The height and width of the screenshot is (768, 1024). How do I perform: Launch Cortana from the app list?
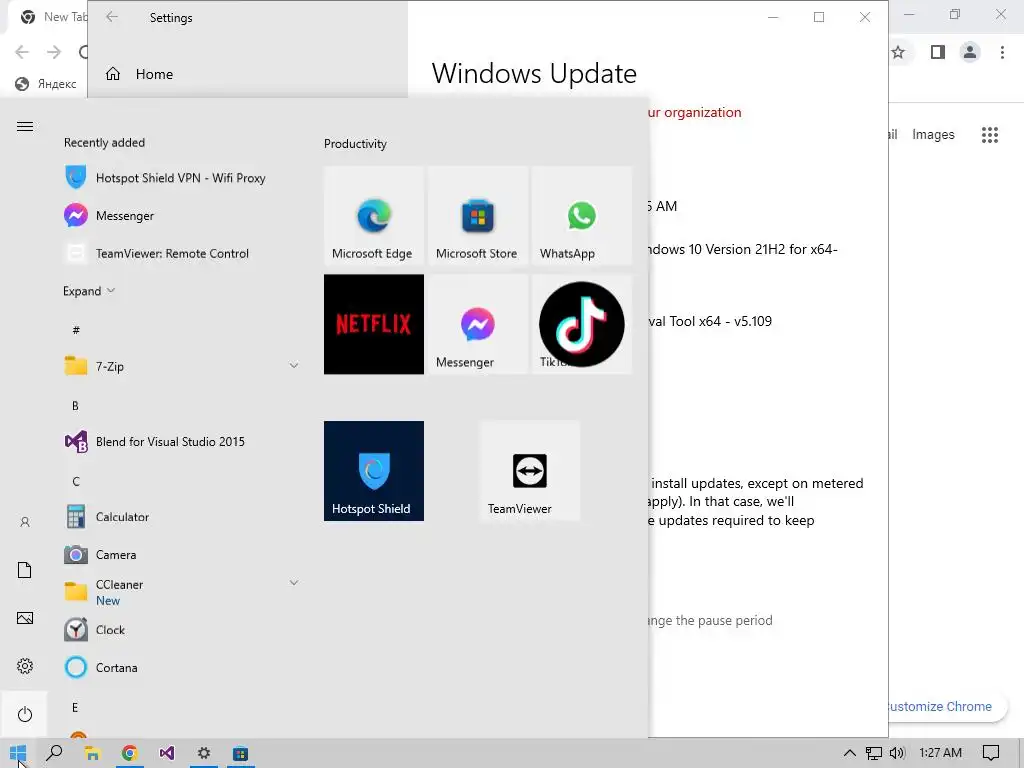pos(180,668)
